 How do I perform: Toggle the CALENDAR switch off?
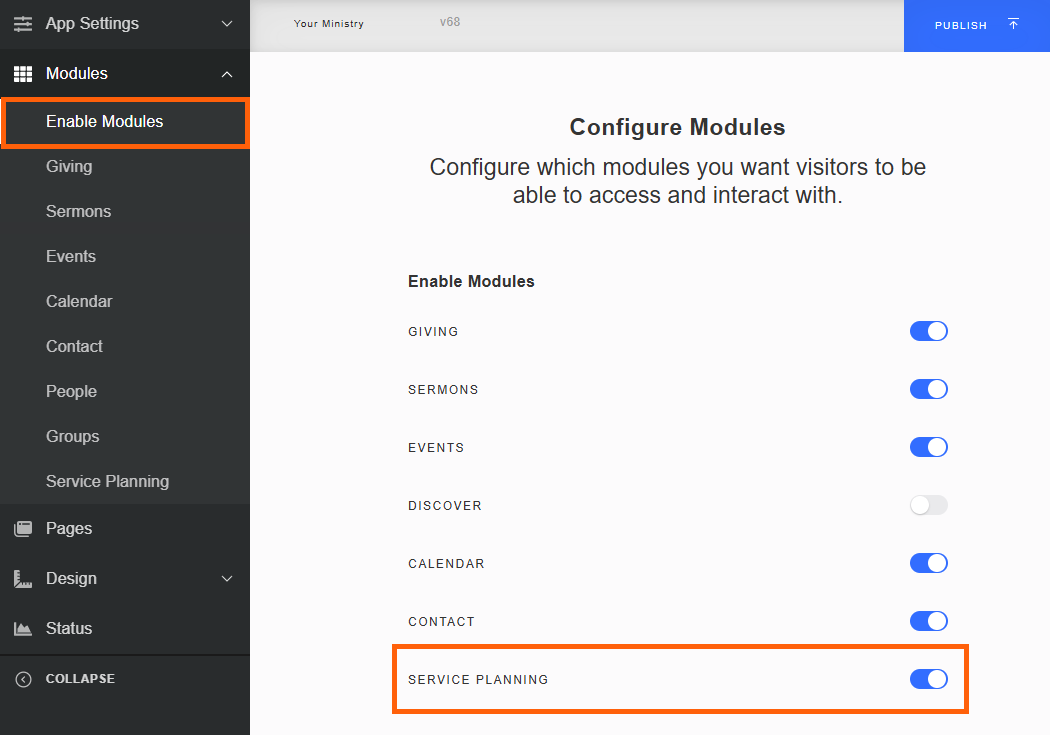coord(928,563)
